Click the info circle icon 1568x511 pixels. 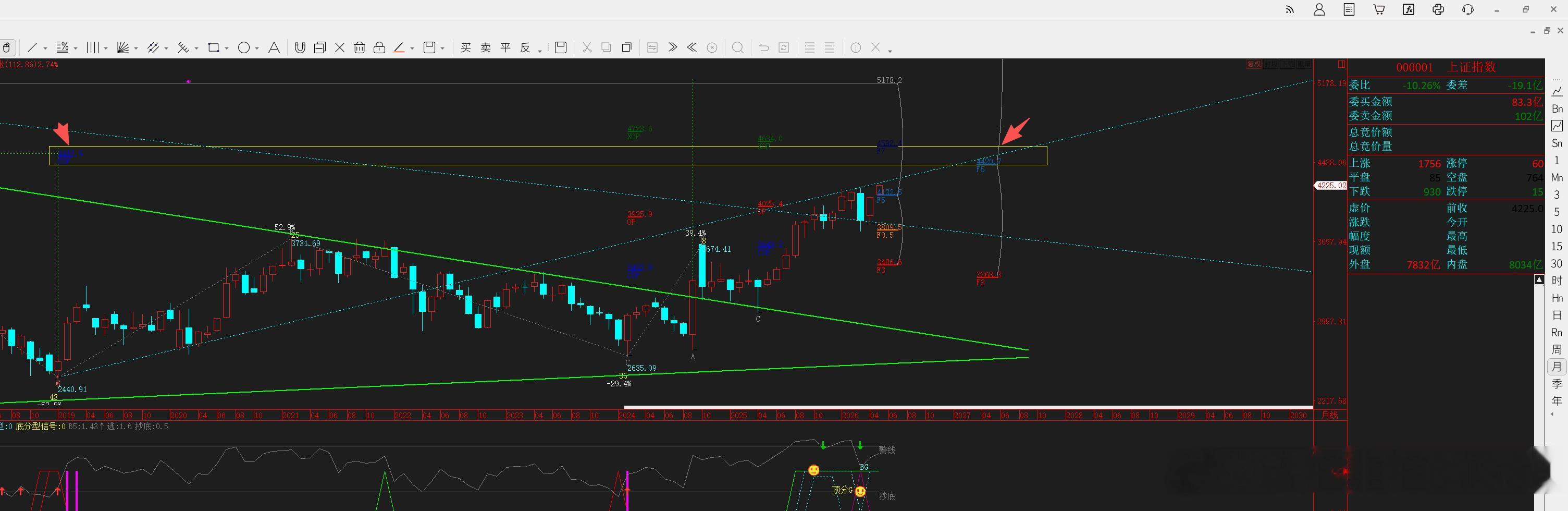(855, 47)
